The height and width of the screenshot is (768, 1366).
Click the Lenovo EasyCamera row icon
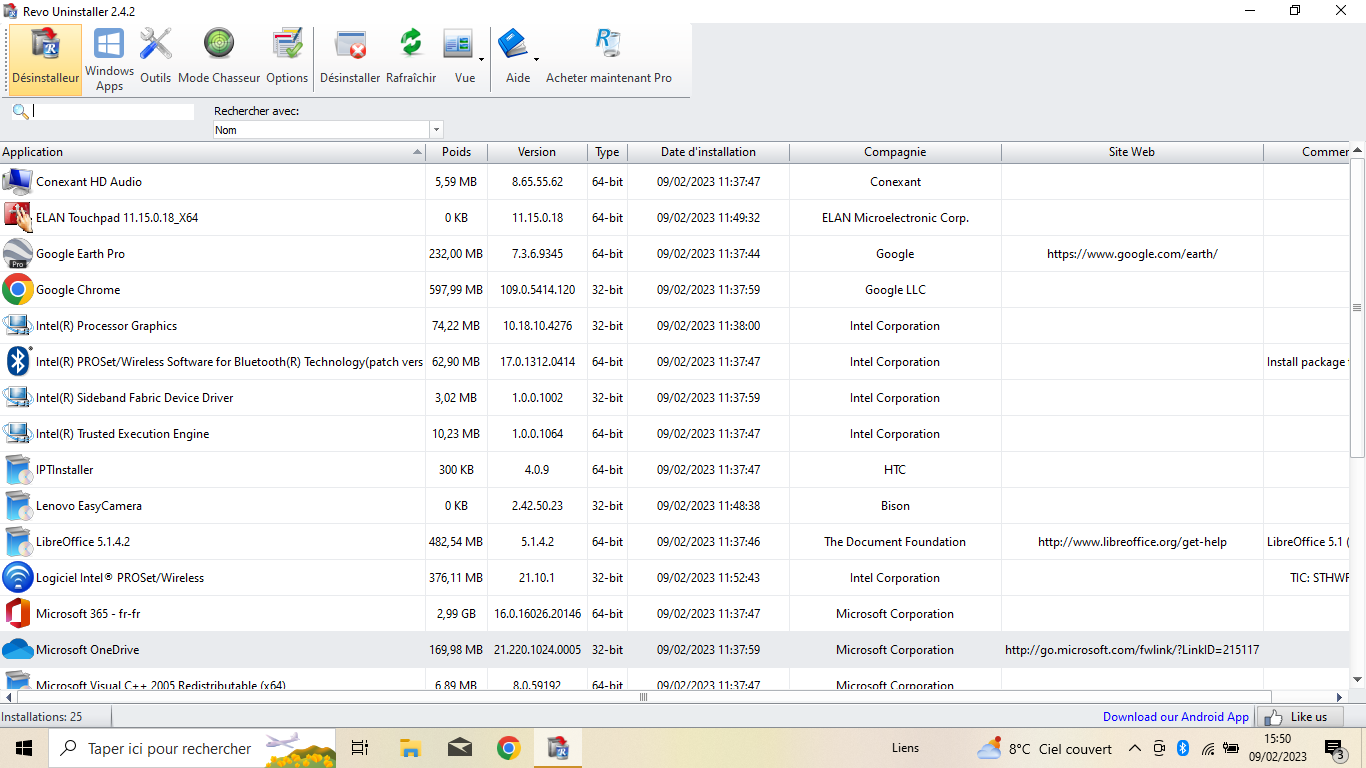17,506
